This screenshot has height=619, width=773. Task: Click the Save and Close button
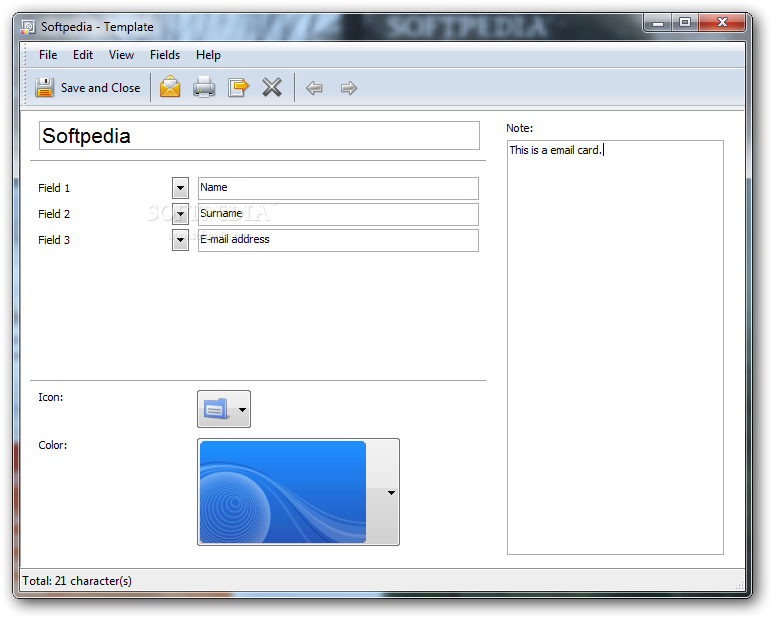[87, 88]
